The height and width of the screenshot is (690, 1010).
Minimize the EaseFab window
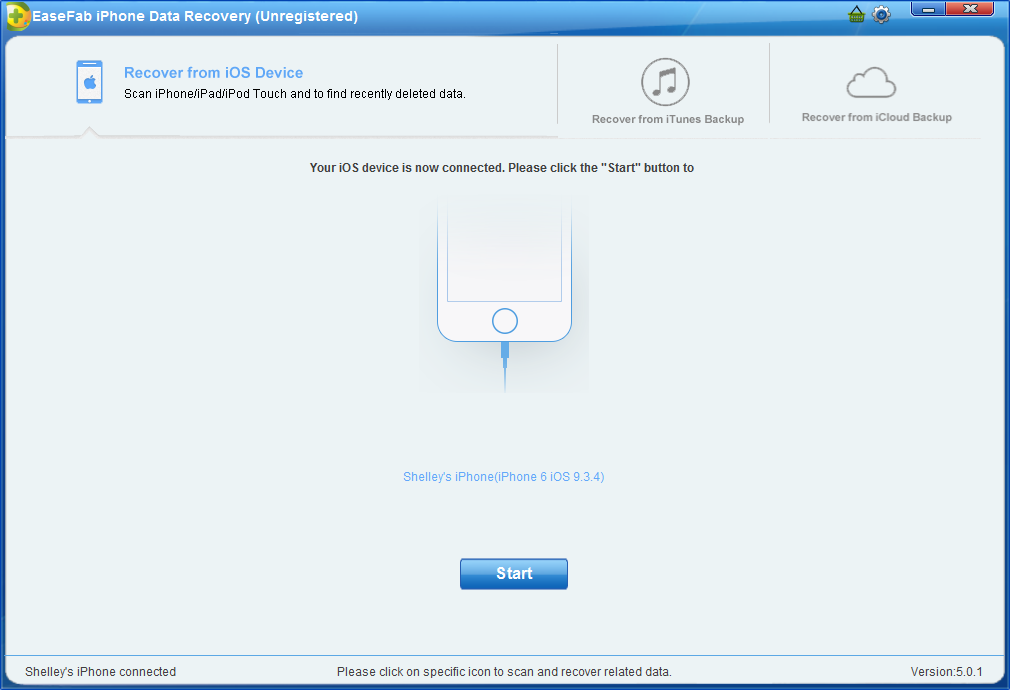pyautogui.click(x=930, y=10)
